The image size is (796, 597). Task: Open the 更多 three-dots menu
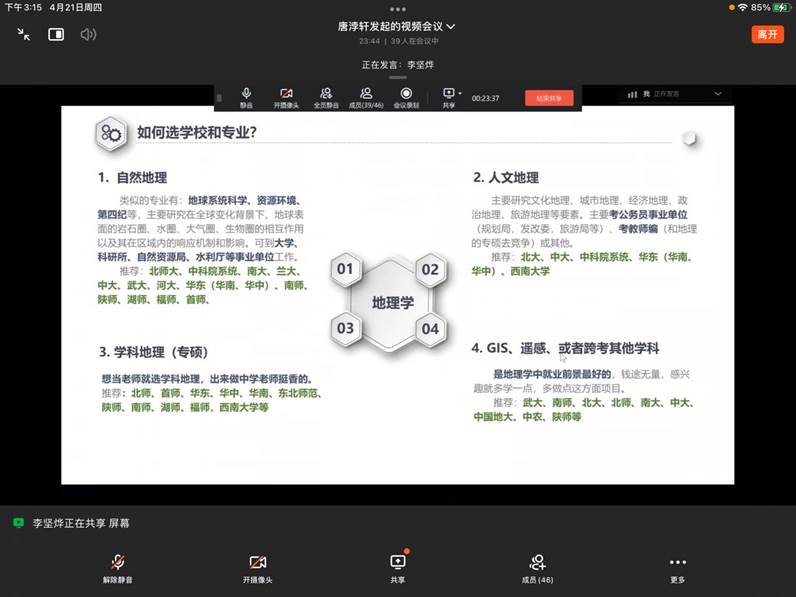(678, 566)
